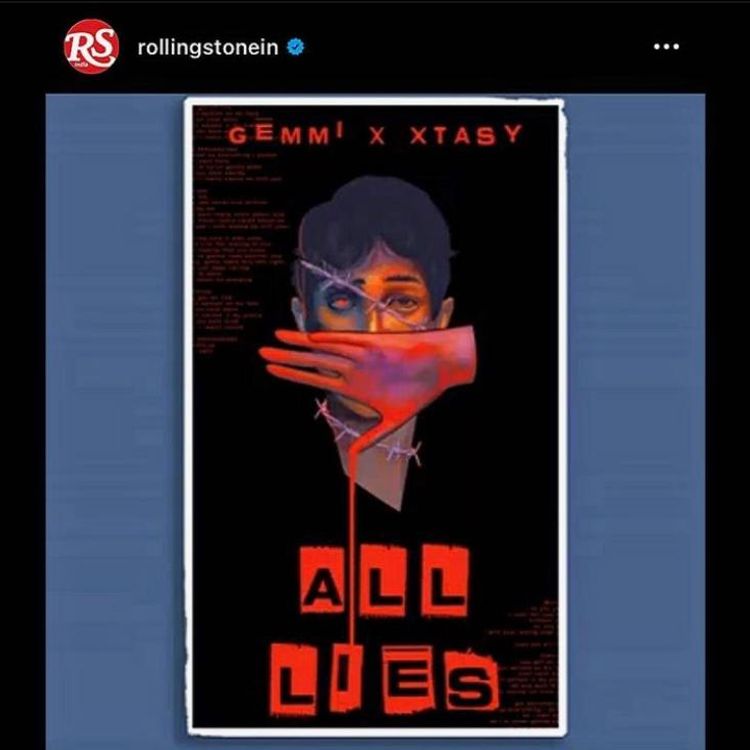Image resolution: width=750 pixels, height=750 pixels.
Task: Click the blue background right of the poster
Action: tap(636, 421)
